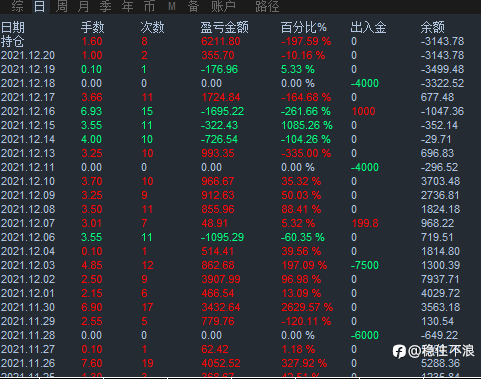Open the 账户 account tab

(x=223, y=6)
